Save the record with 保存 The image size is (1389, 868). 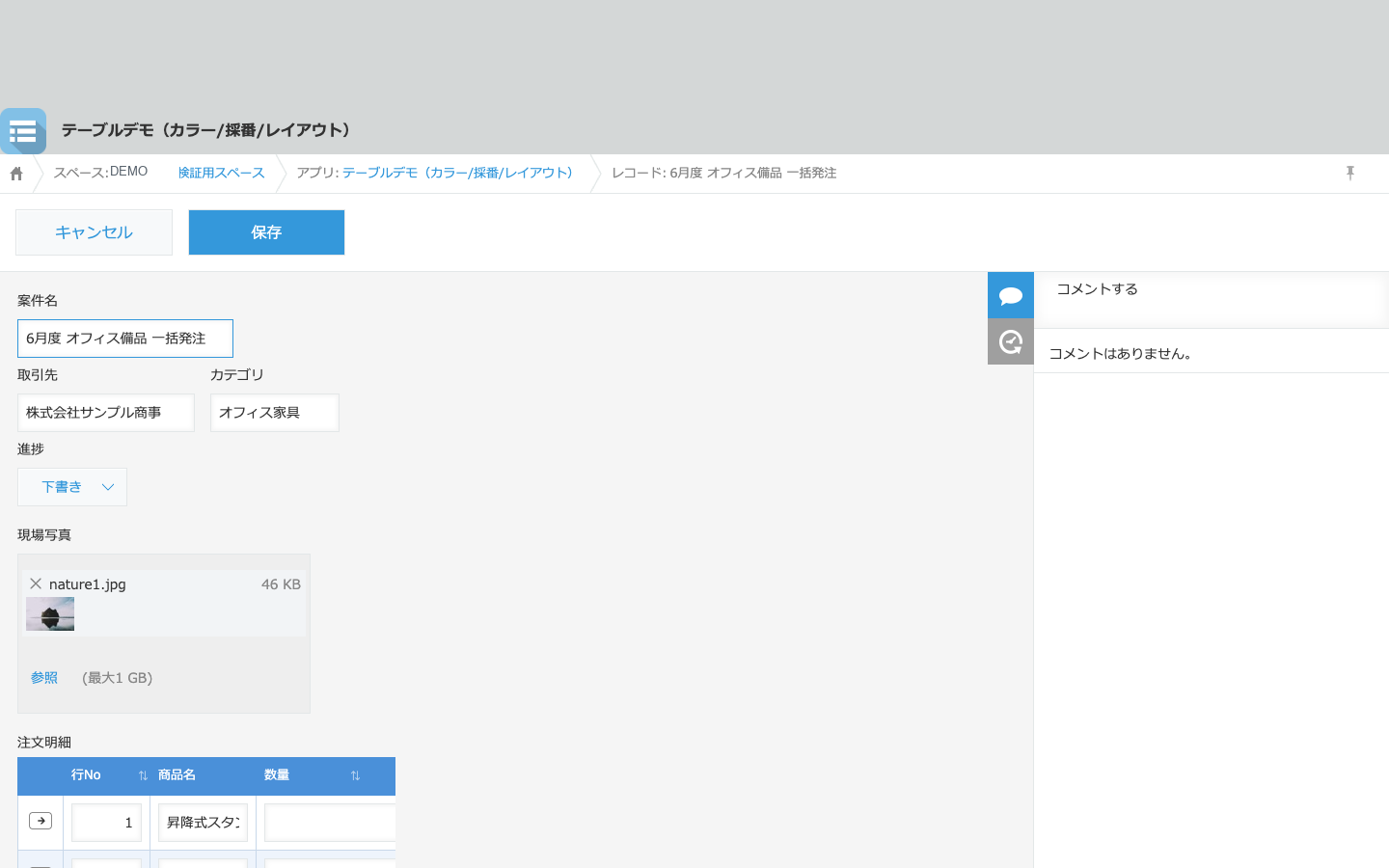(266, 232)
